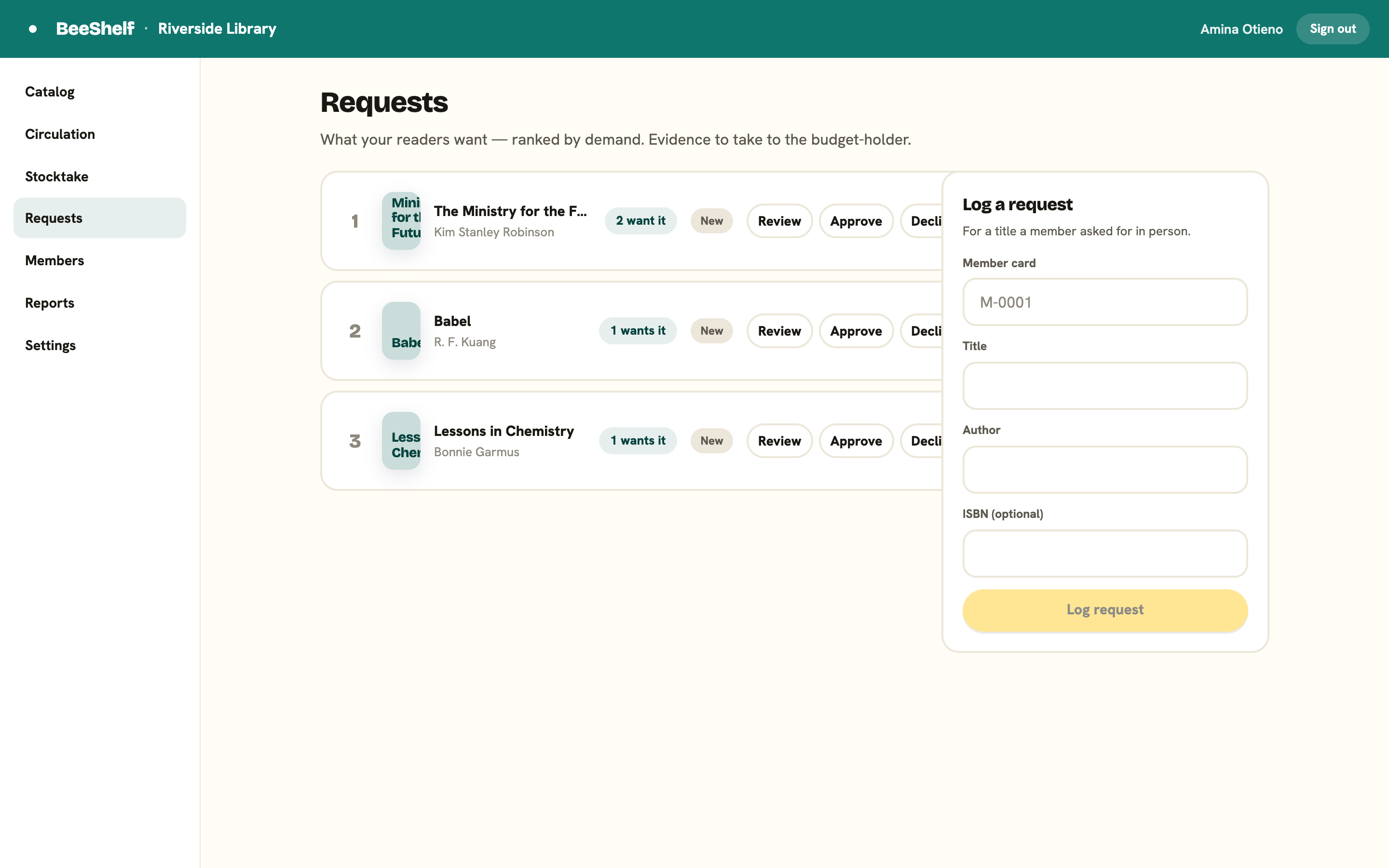1389x868 pixels.
Task: Click the Amina Otieno user name
Action: coord(1241,29)
